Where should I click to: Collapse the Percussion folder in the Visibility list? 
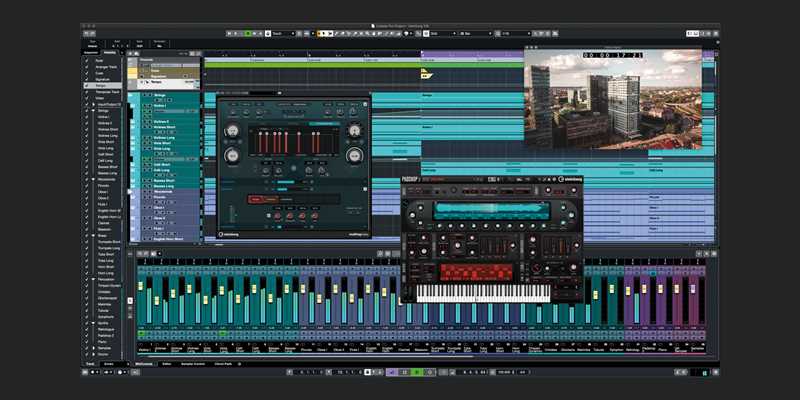pos(93,280)
